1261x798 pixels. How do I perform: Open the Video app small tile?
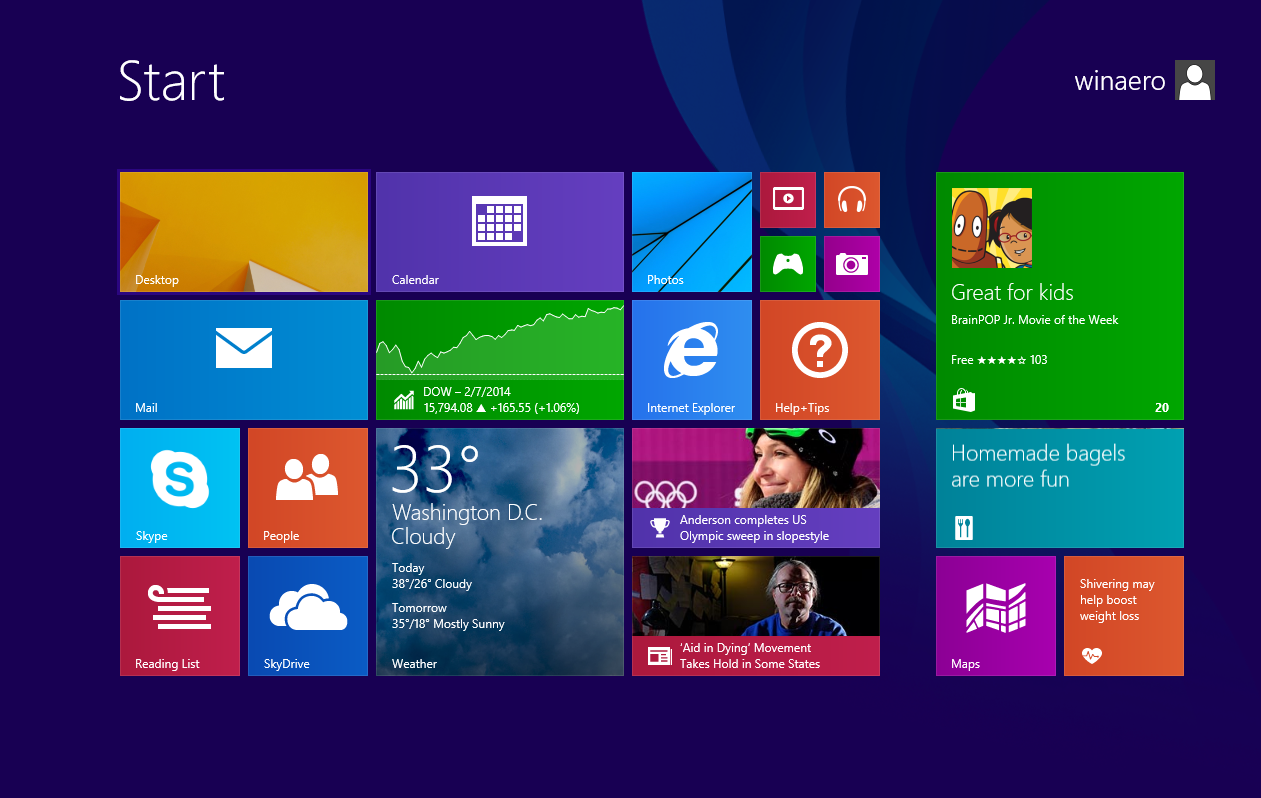click(788, 200)
